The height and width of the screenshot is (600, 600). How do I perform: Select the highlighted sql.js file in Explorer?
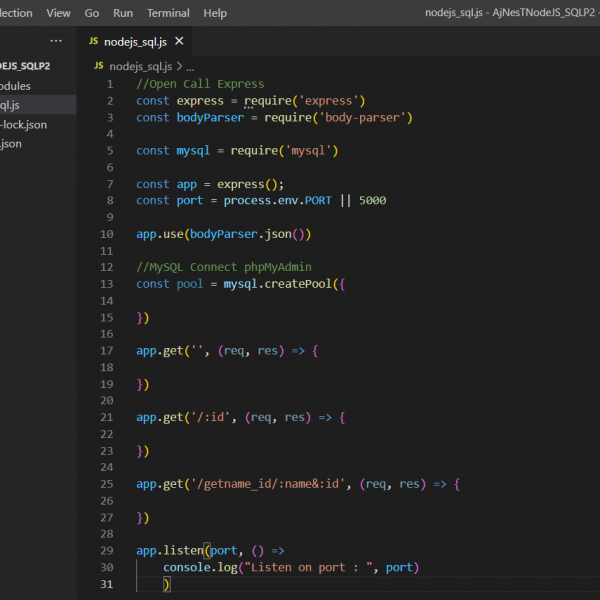point(10,105)
